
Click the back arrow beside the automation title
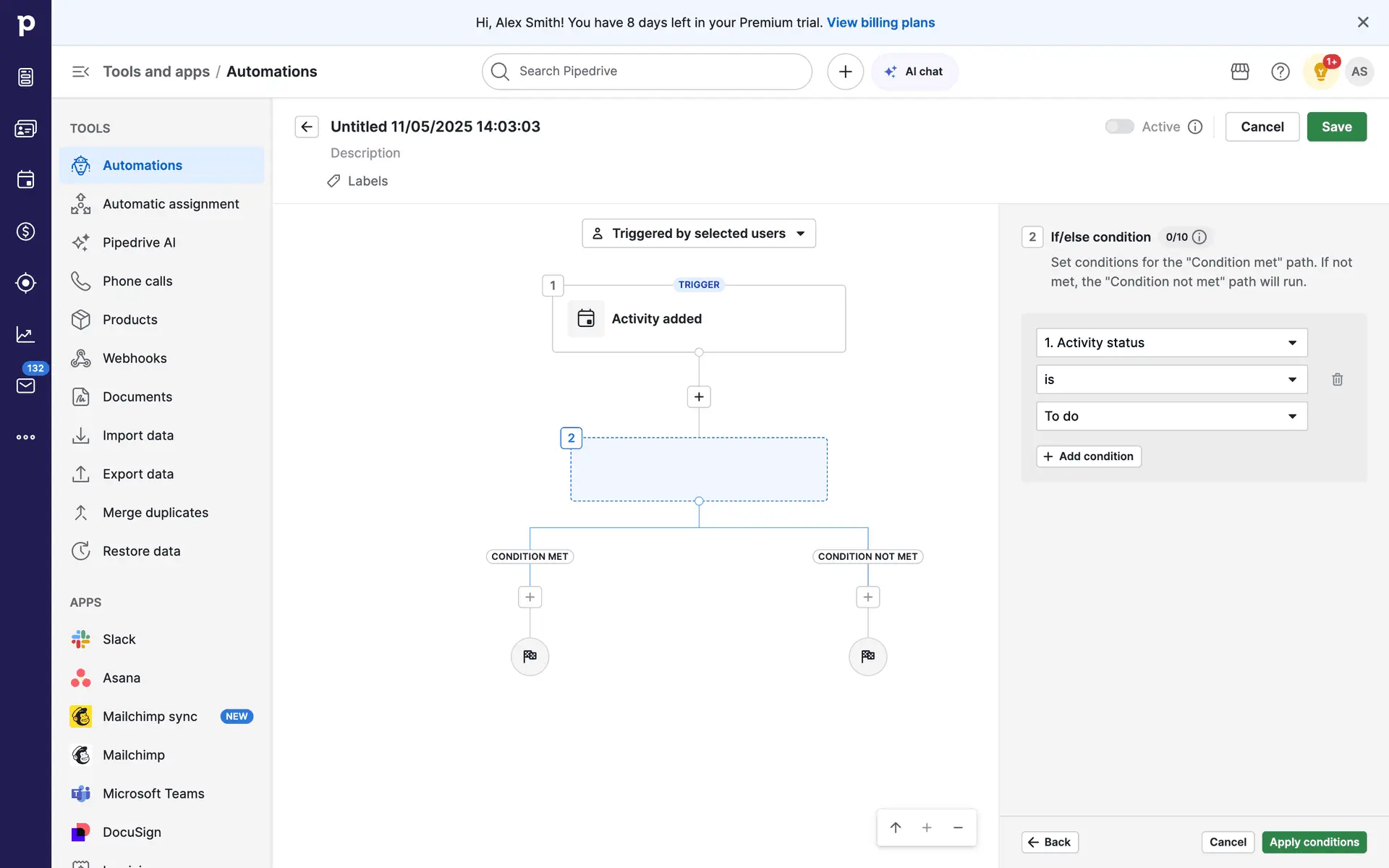[x=307, y=127]
